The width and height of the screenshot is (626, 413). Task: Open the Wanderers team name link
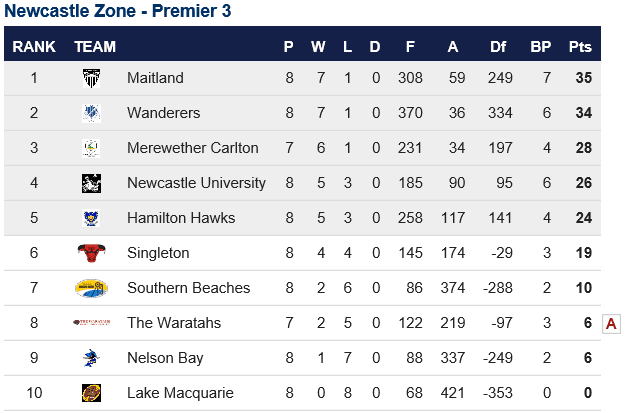[x=163, y=113]
